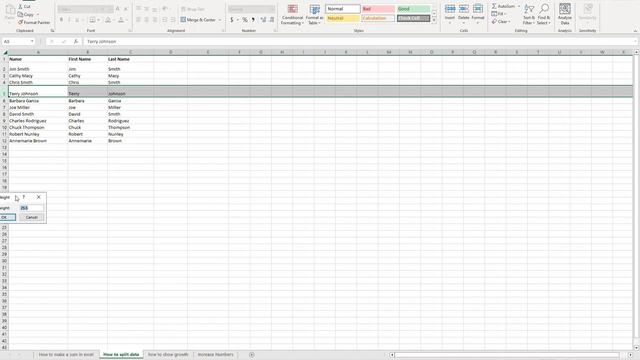Activate the Format Painter
This screenshot has height=360, width=640.
click(x=34, y=22)
